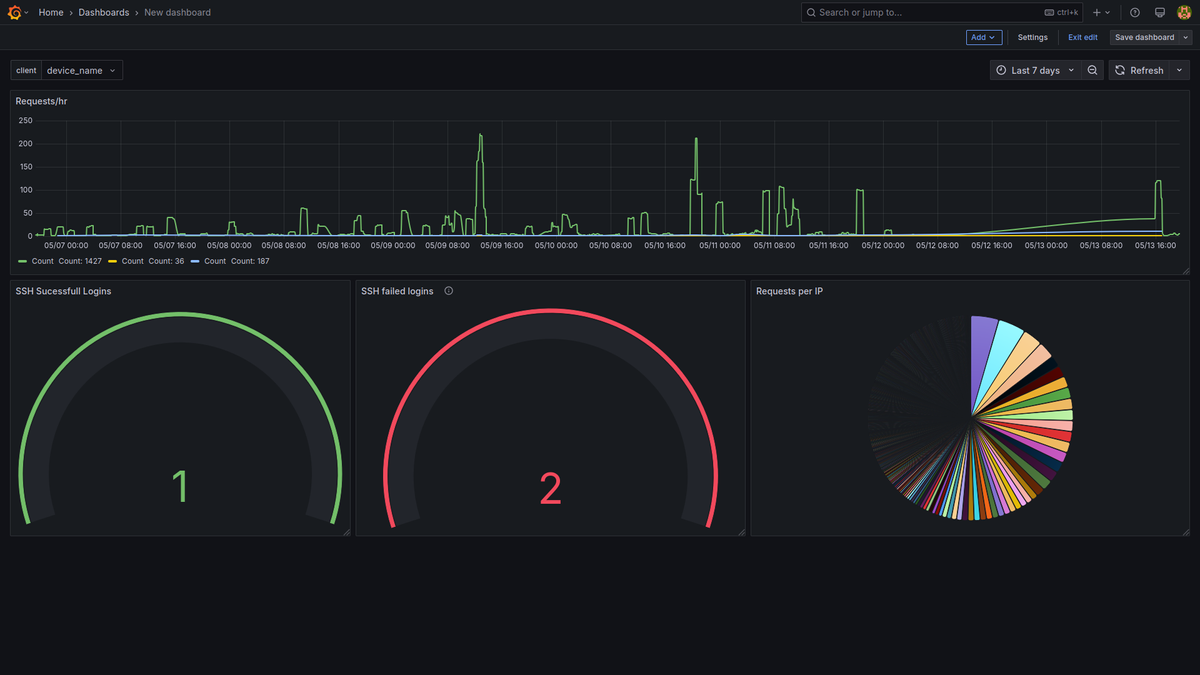Click the zoom out time range icon
The height and width of the screenshot is (675, 1200).
(1092, 70)
